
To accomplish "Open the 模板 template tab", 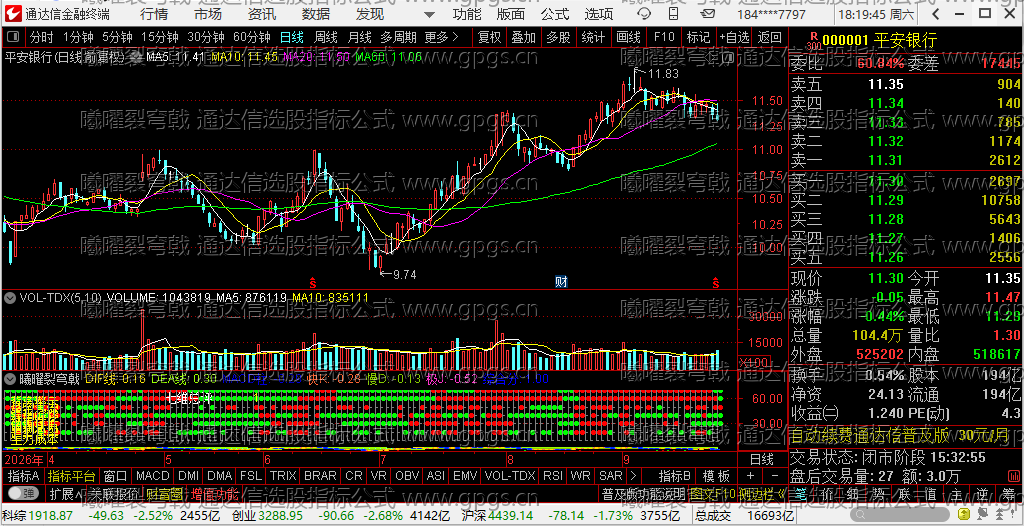I will tap(716, 476).
